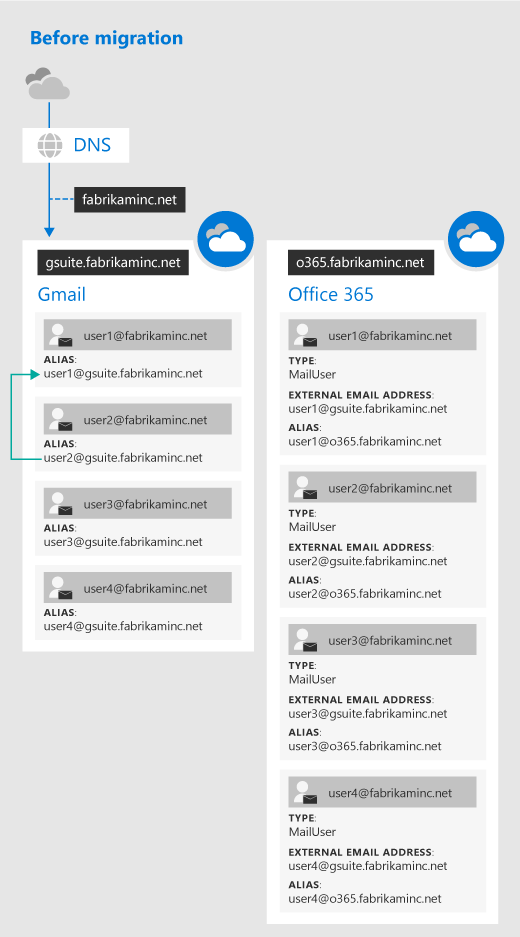
Task: Click EXTERNAL EMAIL ADDRESS label under Office 365 user1
Action: [x=361, y=395]
